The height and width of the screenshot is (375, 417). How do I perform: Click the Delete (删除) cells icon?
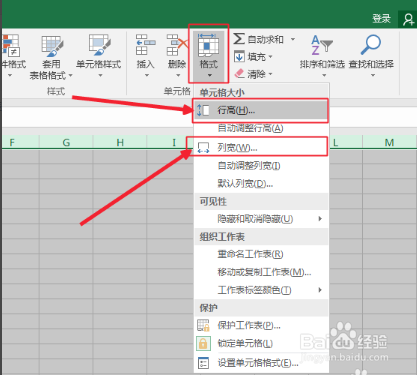point(177,45)
